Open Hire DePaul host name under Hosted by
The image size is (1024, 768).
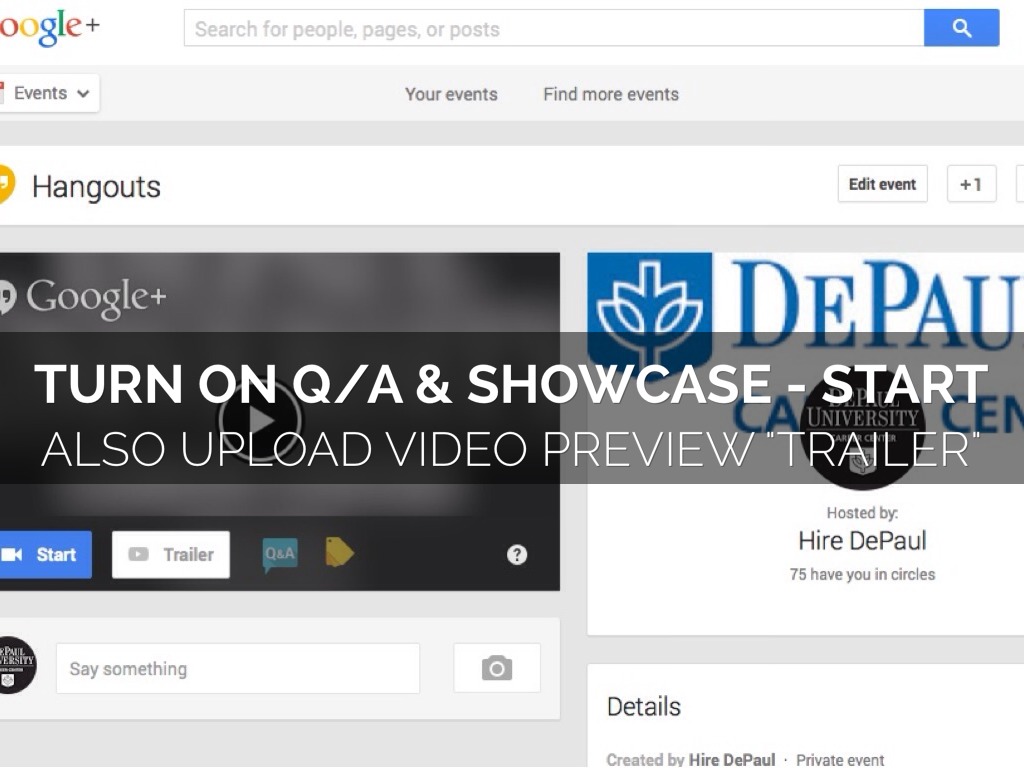pos(862,541)
